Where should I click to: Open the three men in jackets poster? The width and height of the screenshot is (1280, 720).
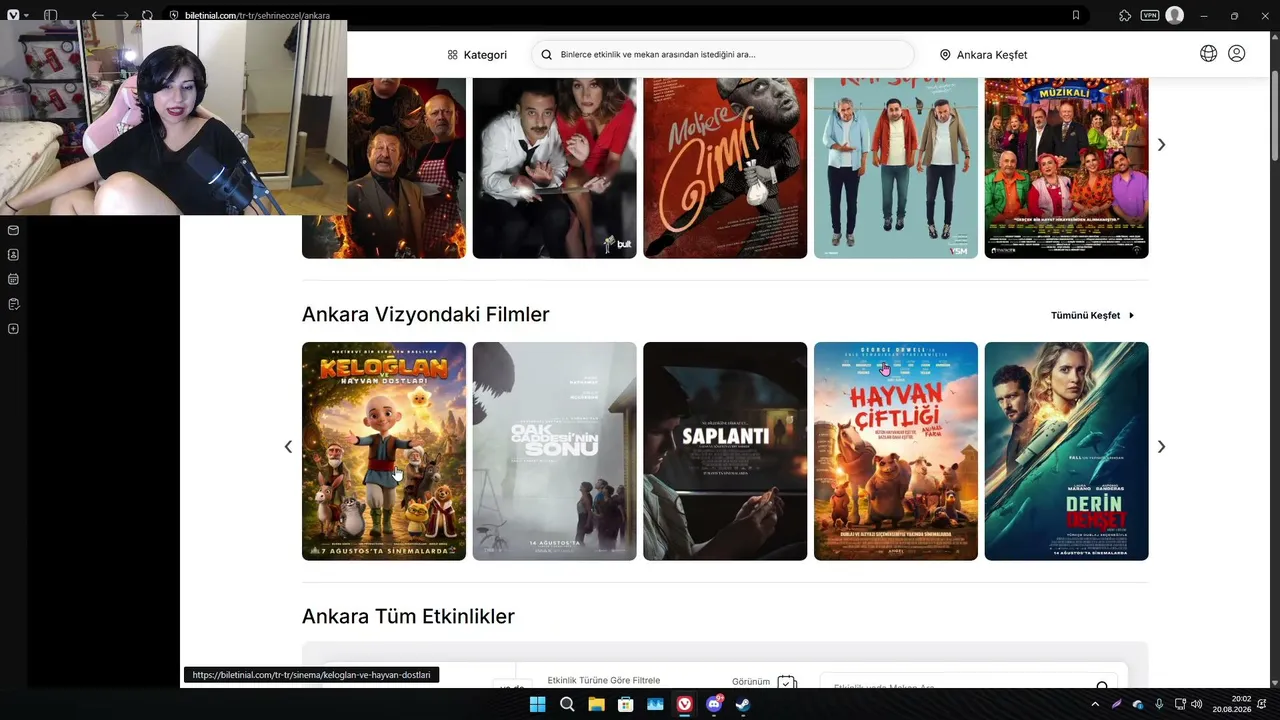[x=896, y=168]
